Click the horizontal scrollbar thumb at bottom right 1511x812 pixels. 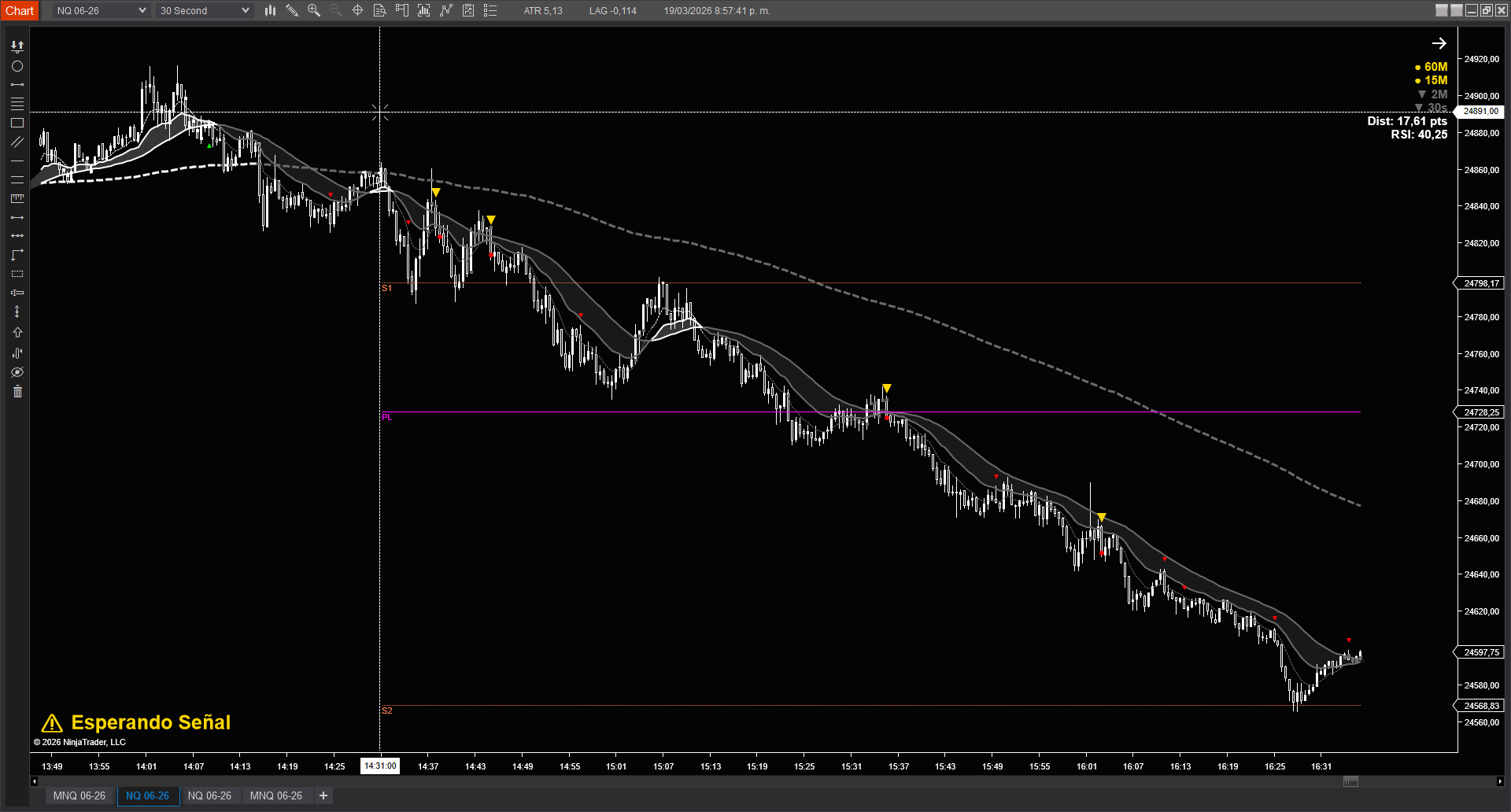(x=1350, y=781)
